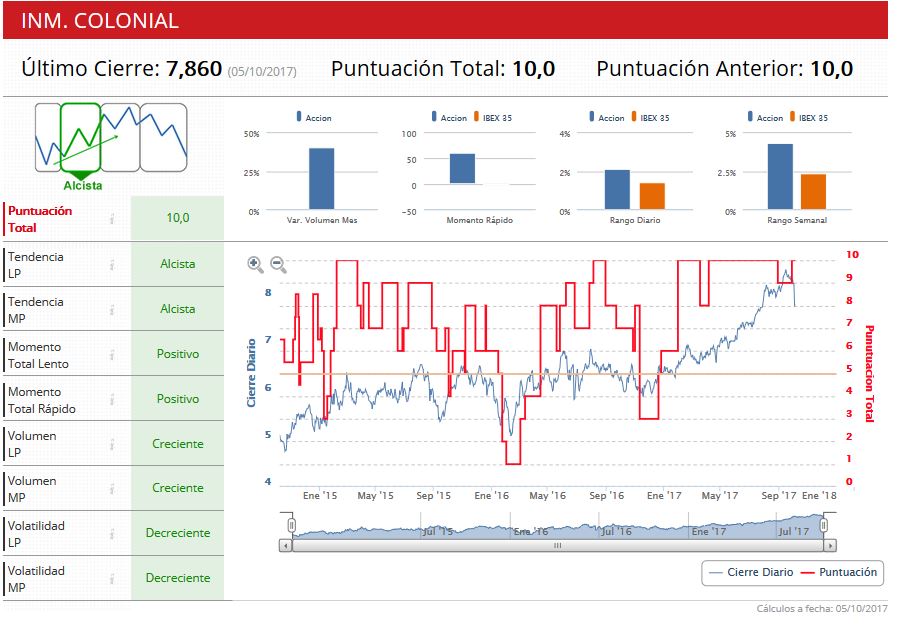This screenshot has height=626, width=897.
Task: Click the Puntuación Anterior: 10,0 text
Action: (x=724, y=69)
